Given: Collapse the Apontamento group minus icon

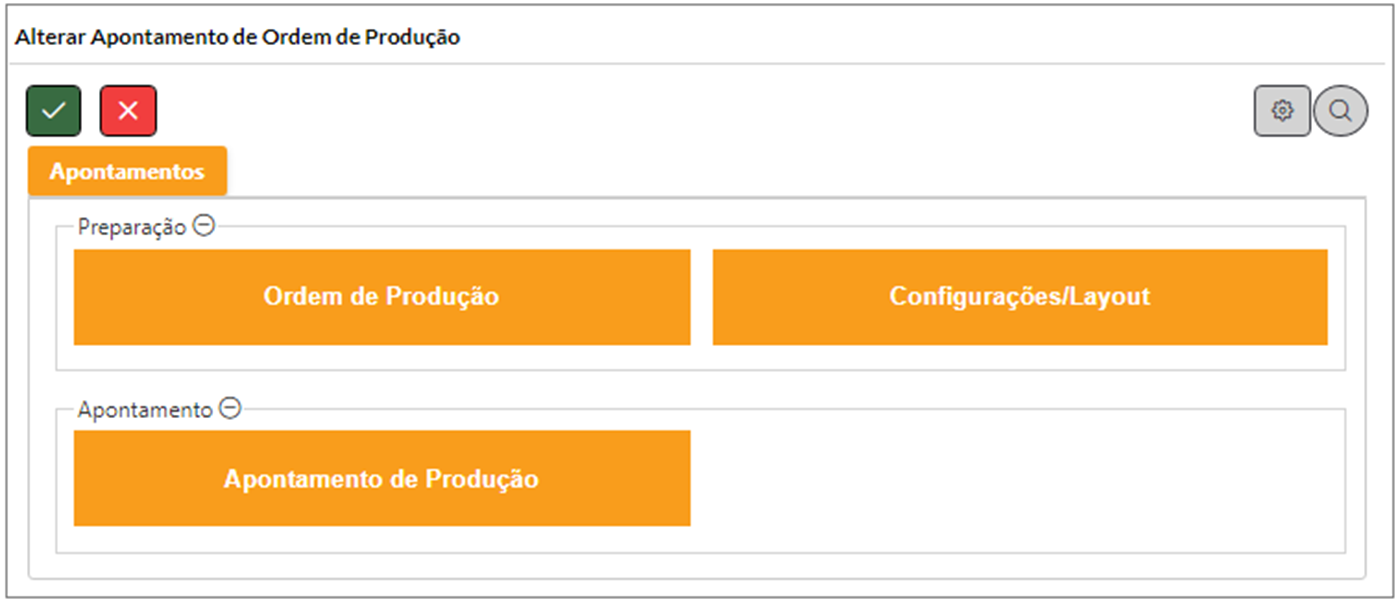Looking at the screenshot, I should [230, 409].
